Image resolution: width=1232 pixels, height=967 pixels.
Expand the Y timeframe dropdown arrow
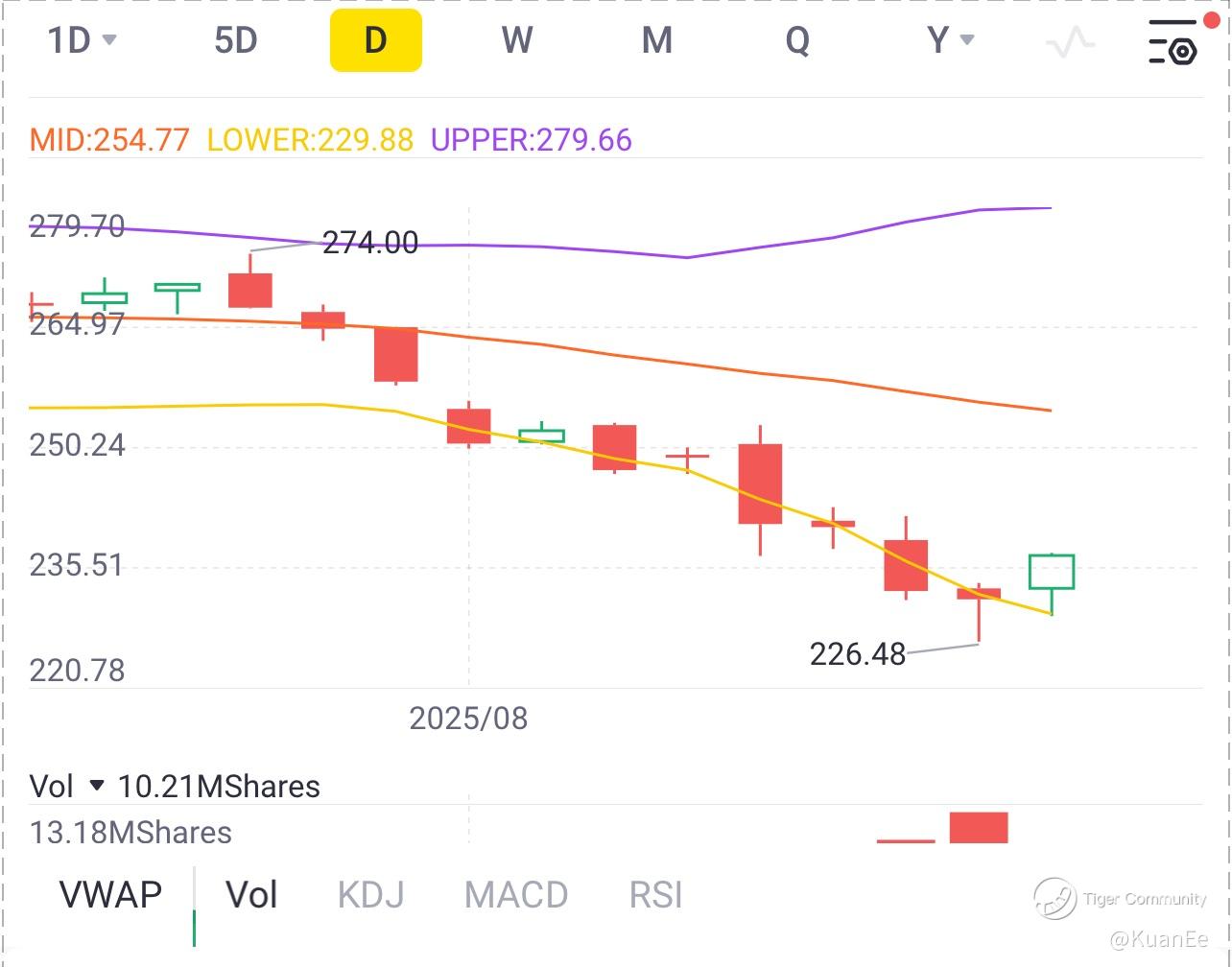coord(967,40)
